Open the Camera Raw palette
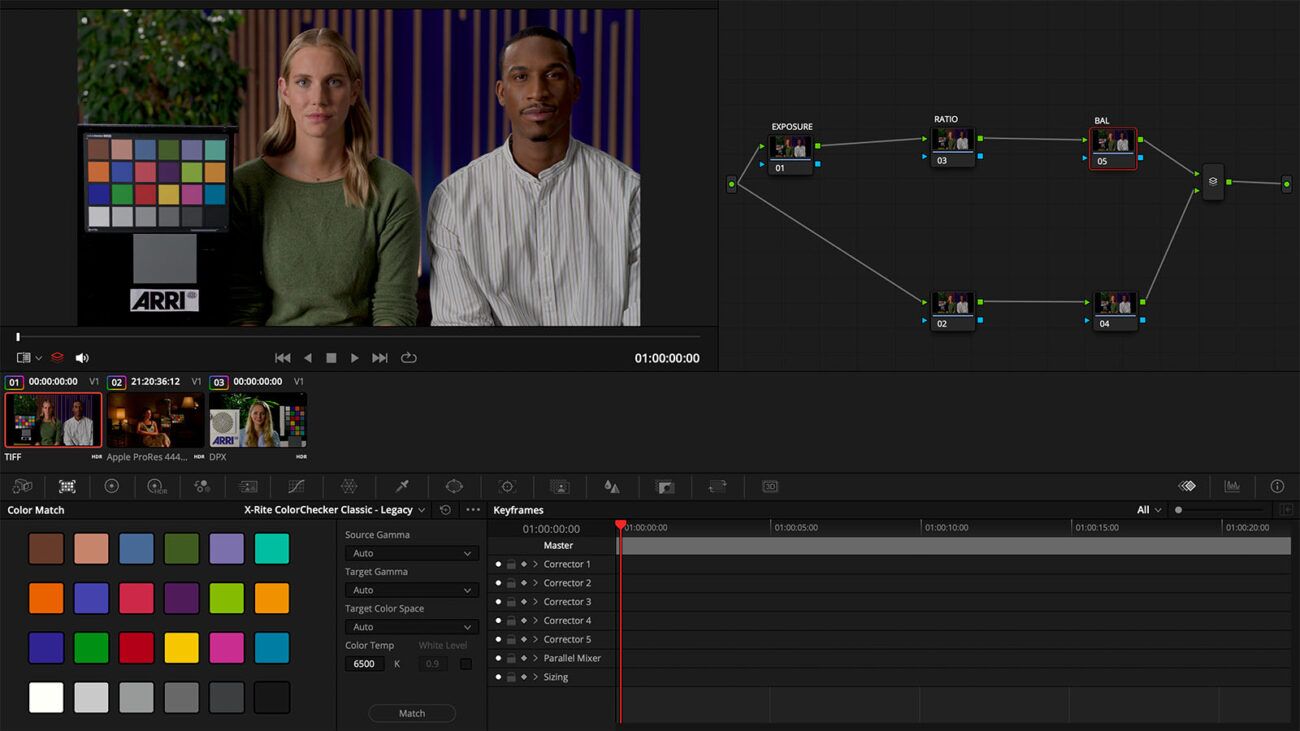 coord(22,486)
